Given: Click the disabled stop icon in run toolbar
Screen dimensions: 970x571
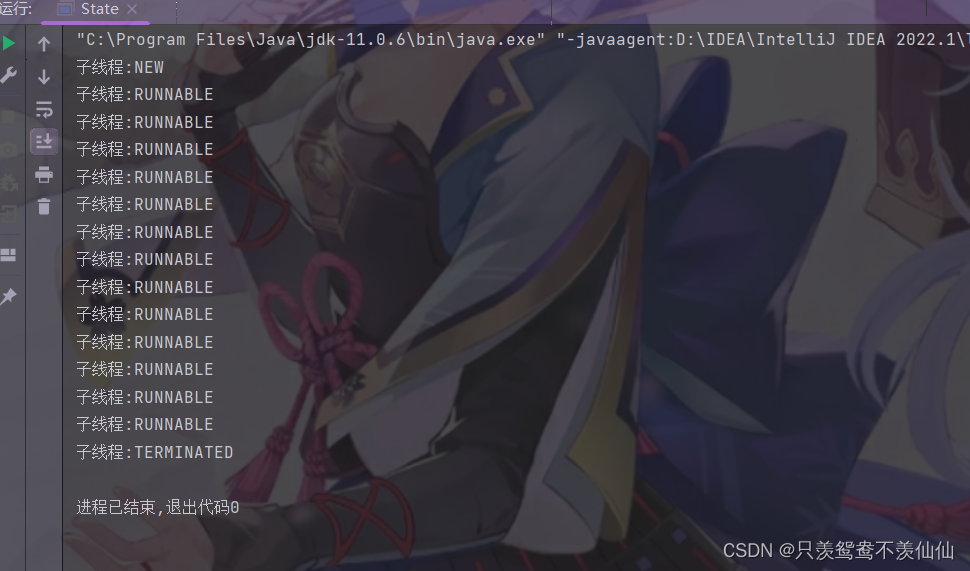Looking at the screenshot, I should [9, 116].
